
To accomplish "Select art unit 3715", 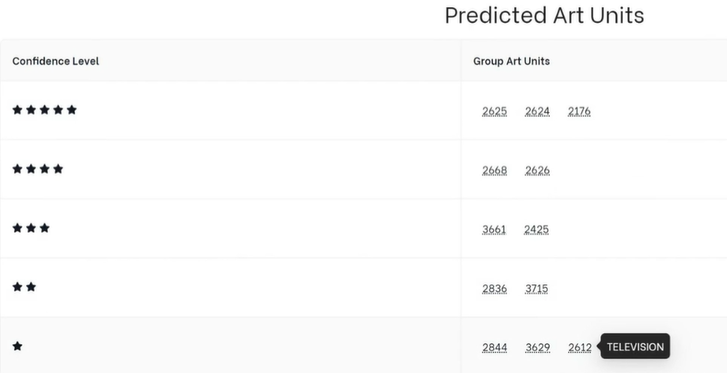I will [536, 289].
